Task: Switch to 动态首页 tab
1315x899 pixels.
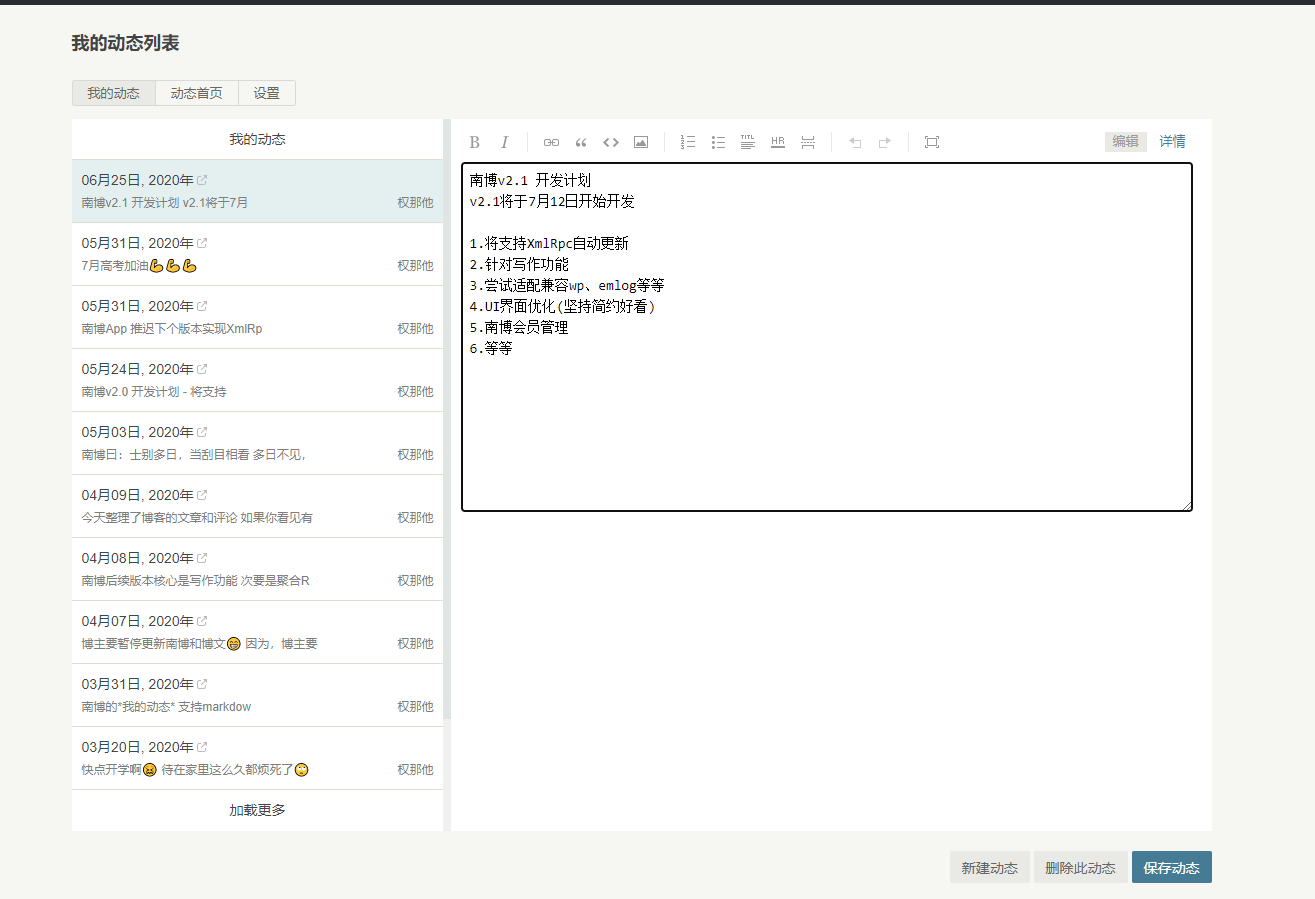Action: pos(197,93)
